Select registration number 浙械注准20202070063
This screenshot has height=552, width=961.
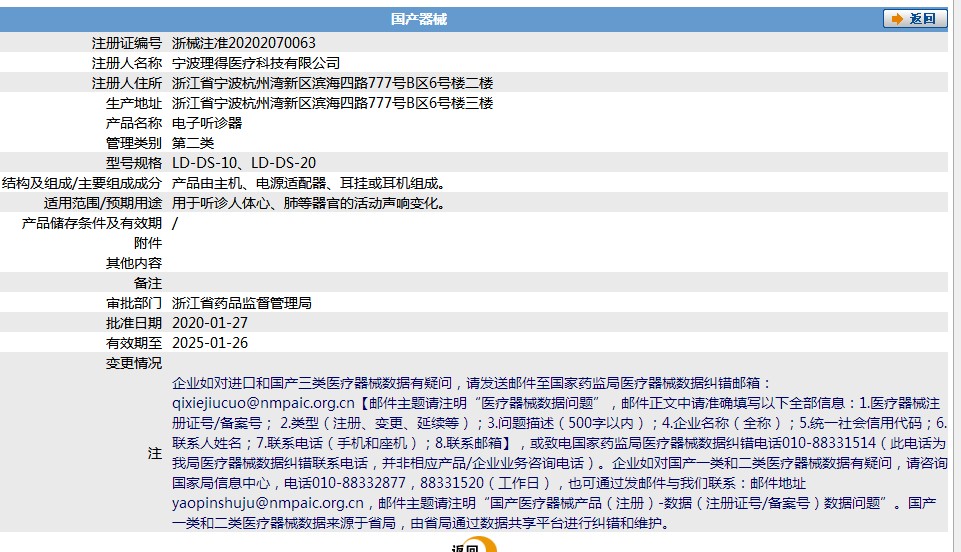244,43
